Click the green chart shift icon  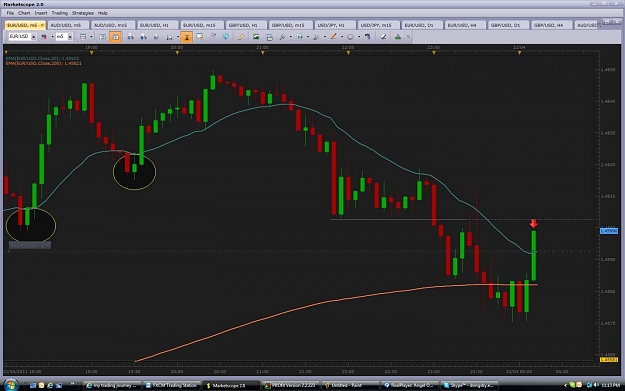pyautogui.click(x=300, y=37)
